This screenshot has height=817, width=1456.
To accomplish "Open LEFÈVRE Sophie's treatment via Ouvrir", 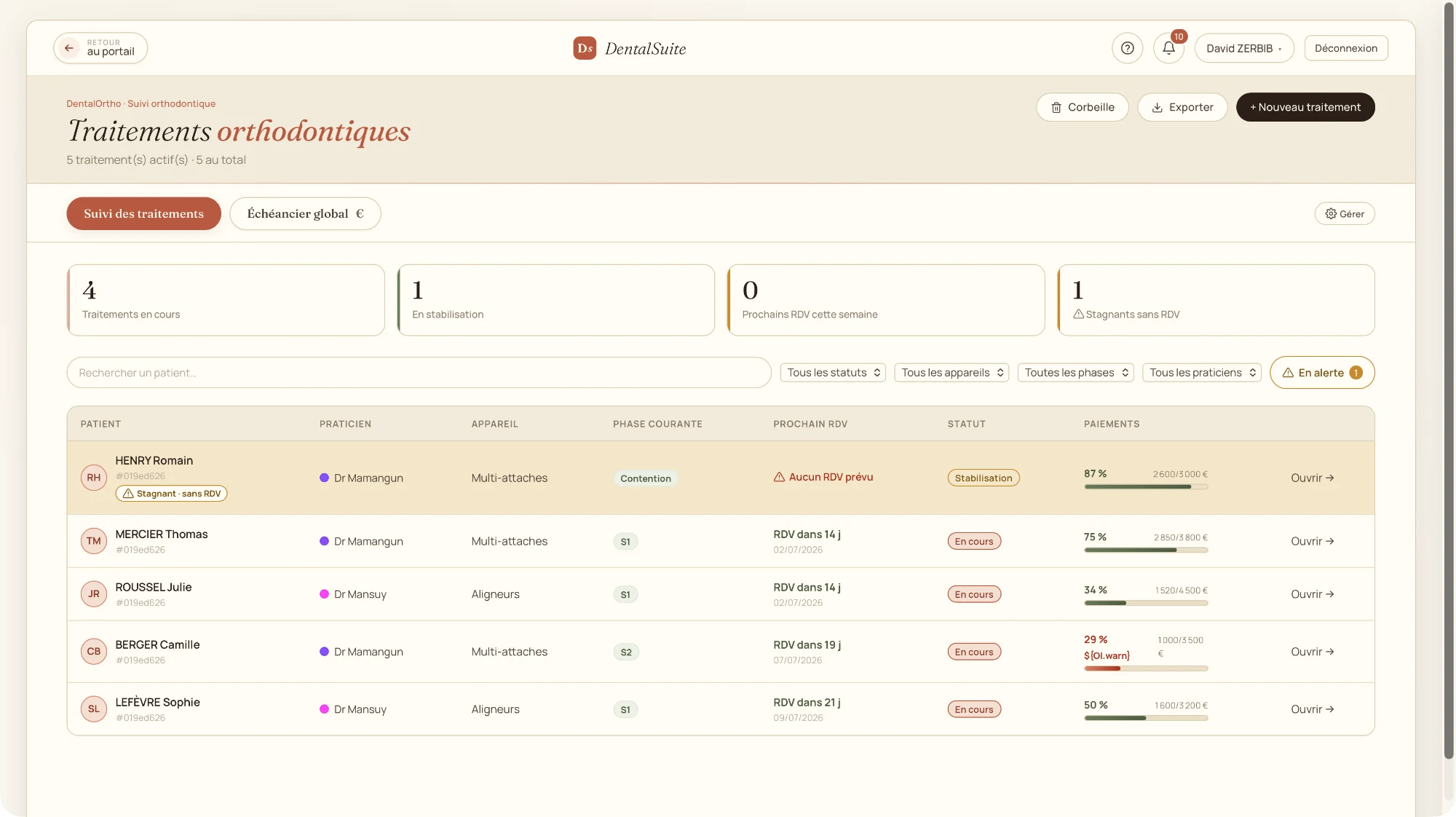I will [1312, 710].
